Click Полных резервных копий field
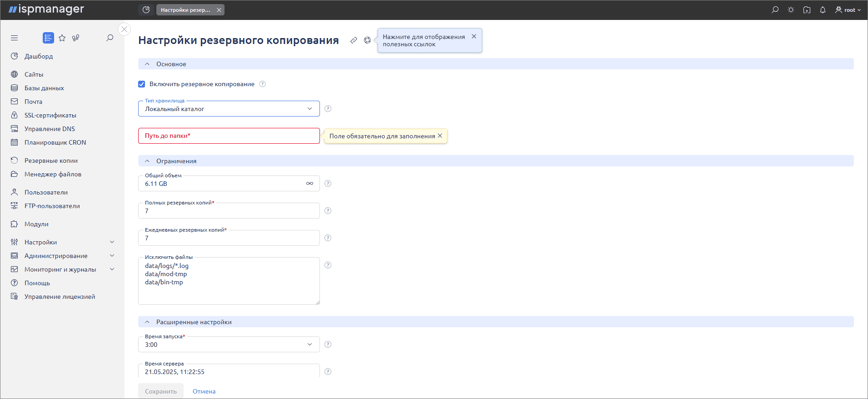Screen dimensions: 868x399 (229, 210)
